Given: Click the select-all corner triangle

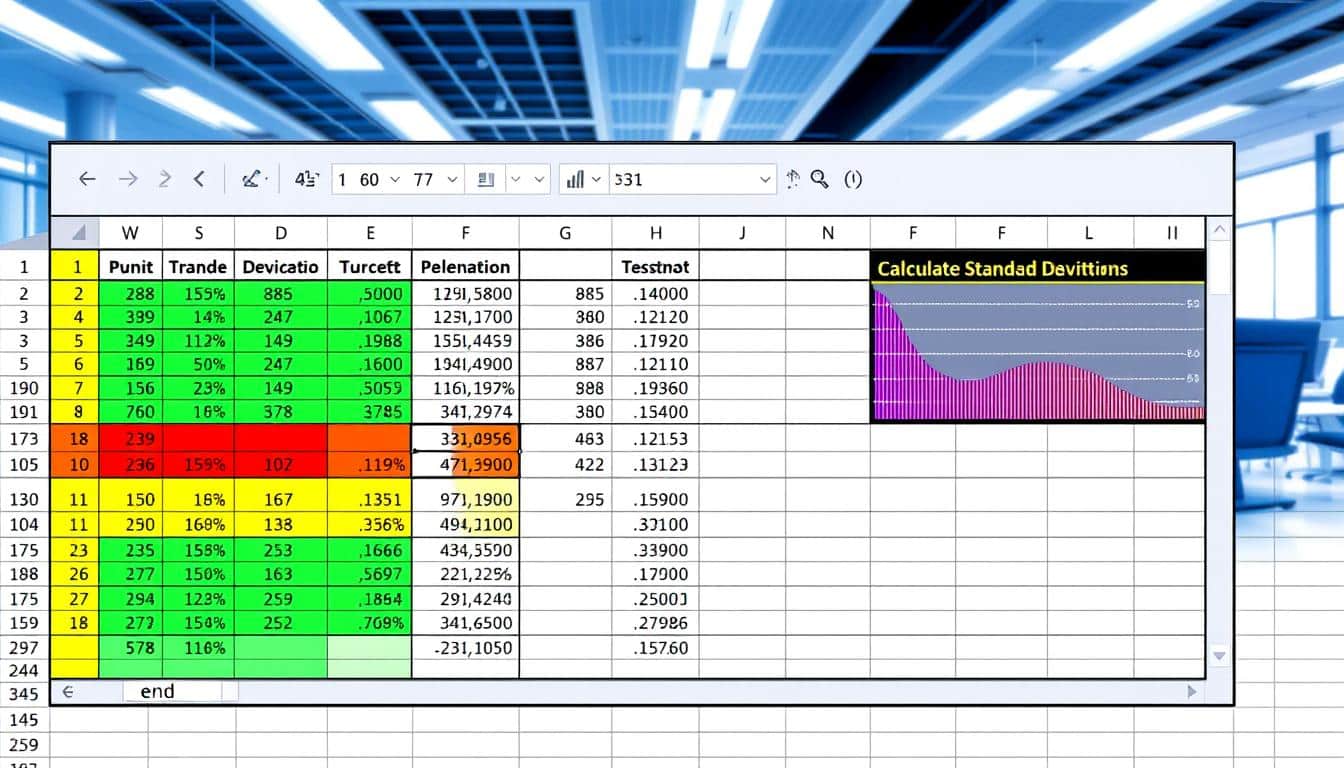Looking at the screenshot, I should (79, 233).
